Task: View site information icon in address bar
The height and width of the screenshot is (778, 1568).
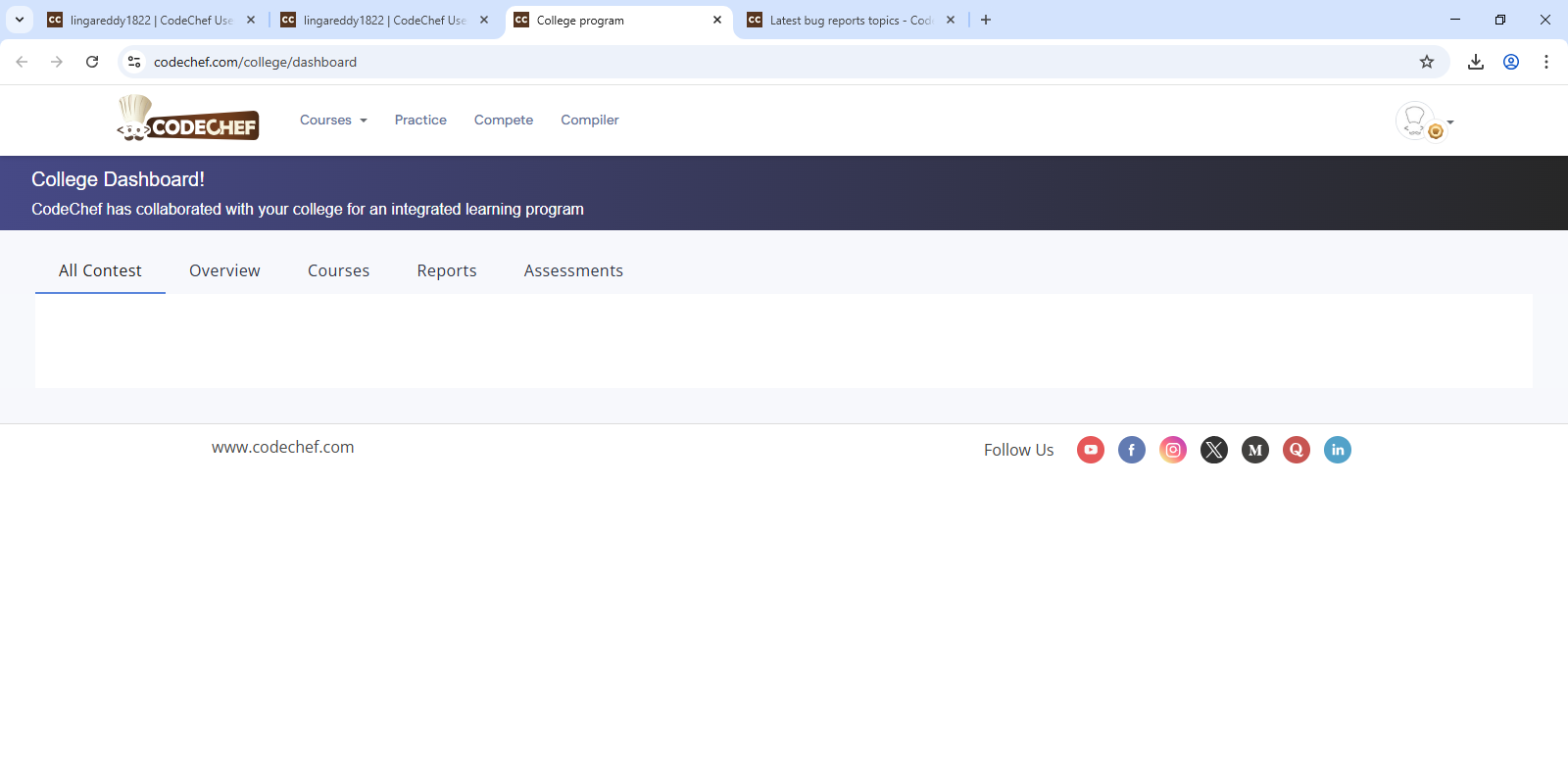Action: 134,62
